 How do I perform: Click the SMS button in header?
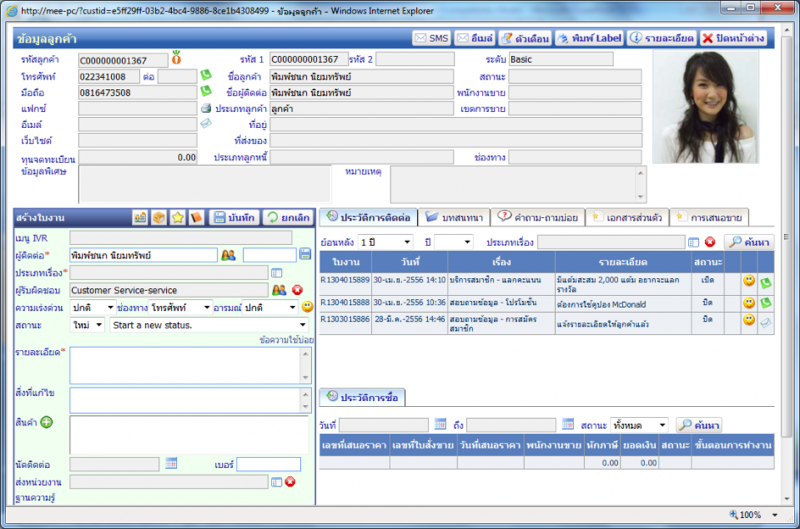click(431, 38)
